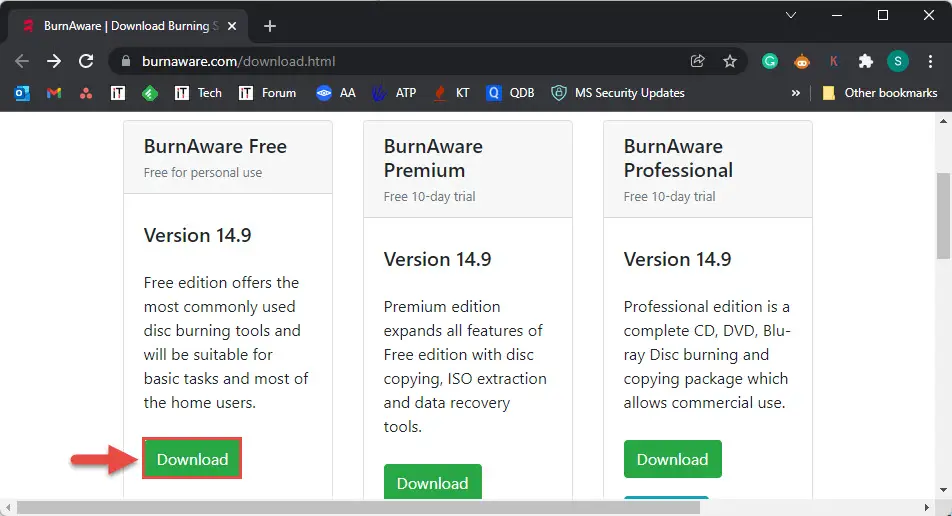This screenshot has height=516, width=952.
Task: Open the KT bookmark
Action: (451, 93)
